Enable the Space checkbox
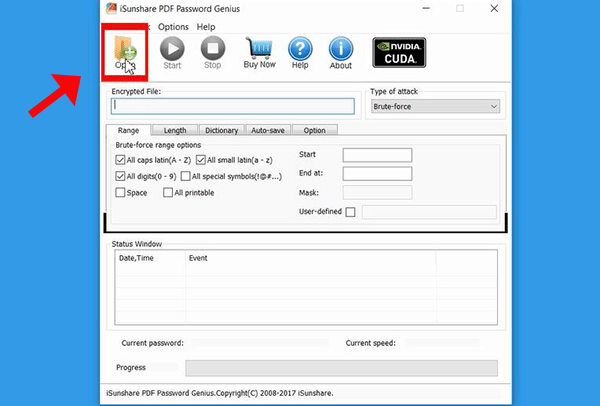The height and width of the screenshot is (406, 600). tap(120, 192)
